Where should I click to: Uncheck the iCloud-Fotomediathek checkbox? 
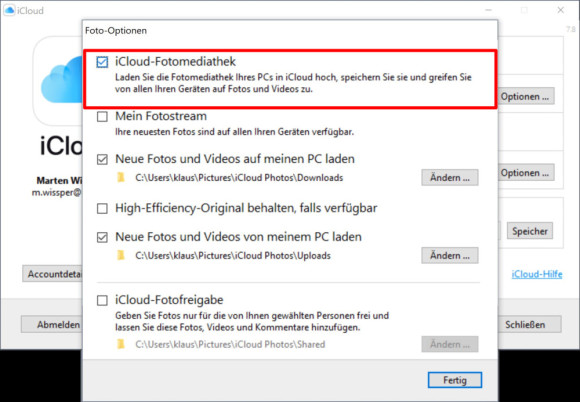102,62
